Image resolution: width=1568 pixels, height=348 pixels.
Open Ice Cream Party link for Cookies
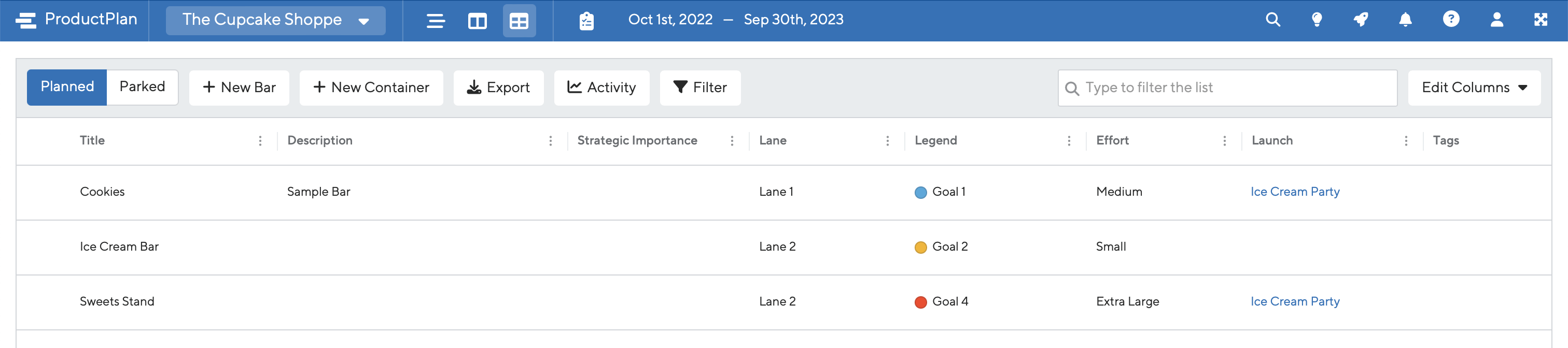[x=1295, y=192]
